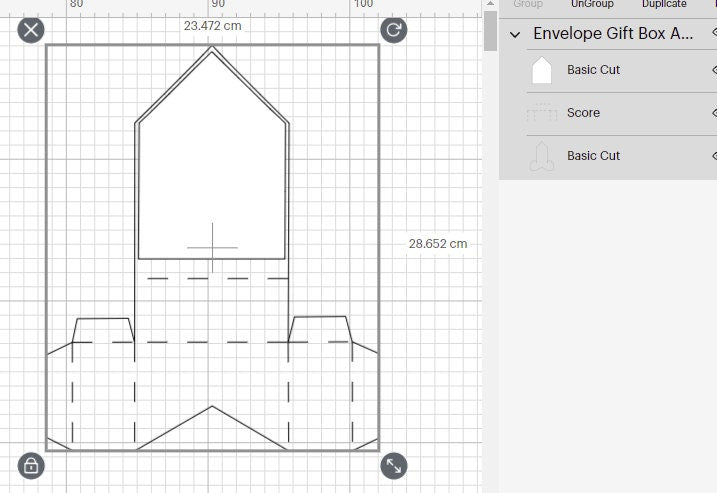Image resolution: width=717 pixels, height=493 pixels.
Task: Hide the first Basic Cut layer
Action: (x=713, y=70)
